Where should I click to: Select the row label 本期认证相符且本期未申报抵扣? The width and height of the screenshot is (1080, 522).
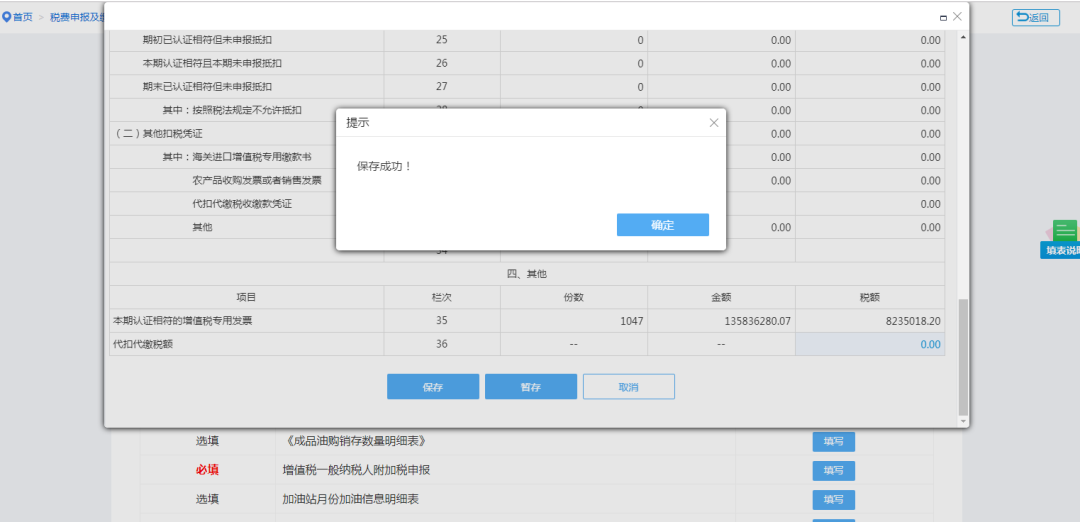pyautogui.click(x=212, y=63)
